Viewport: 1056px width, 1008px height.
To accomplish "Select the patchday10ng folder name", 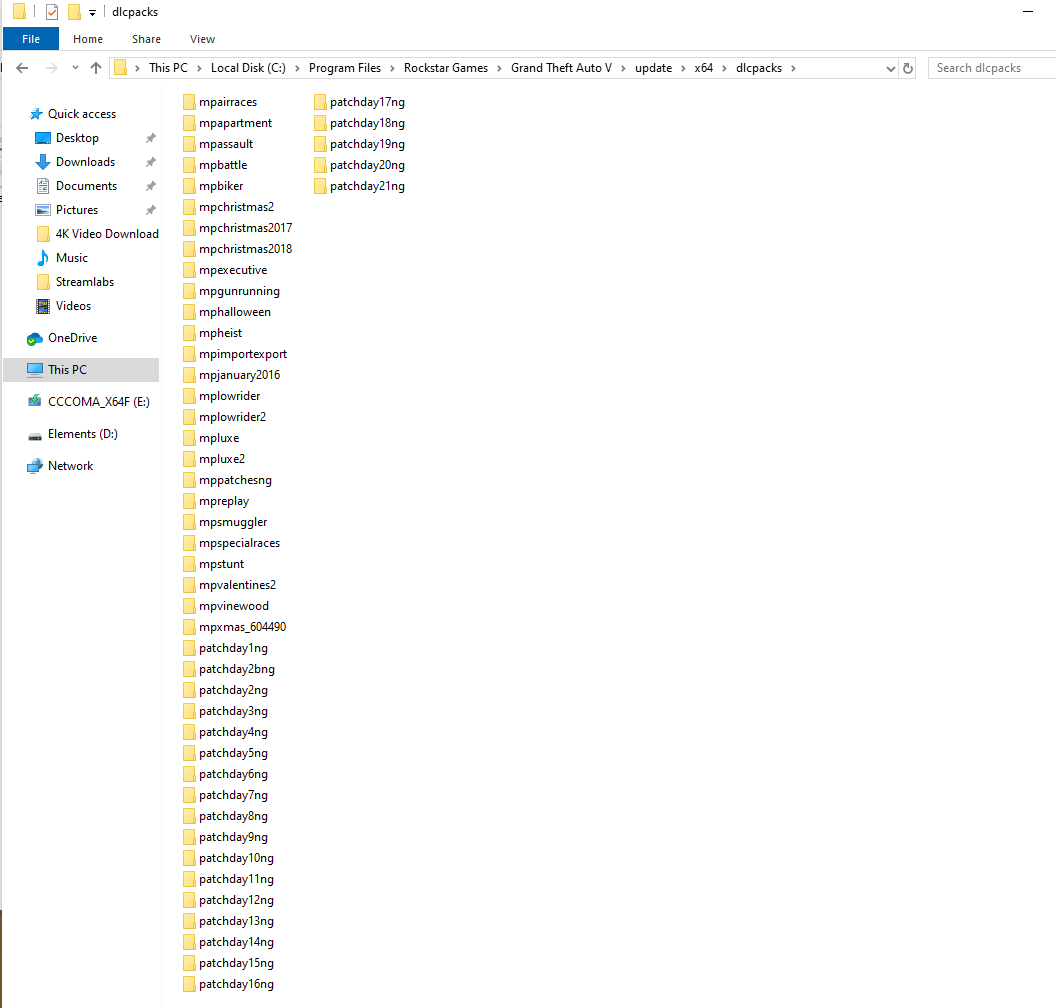I will tap(236, 858).
